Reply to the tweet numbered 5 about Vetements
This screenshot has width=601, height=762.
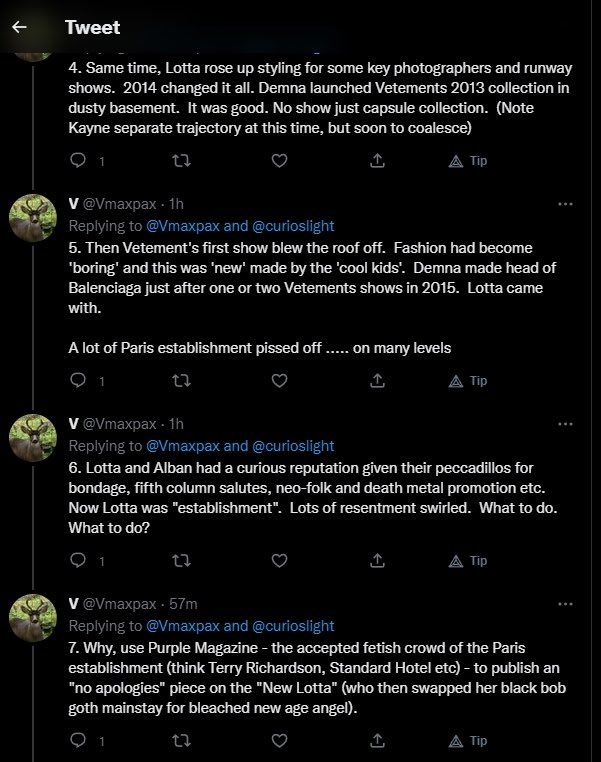[x=79, y=381]
